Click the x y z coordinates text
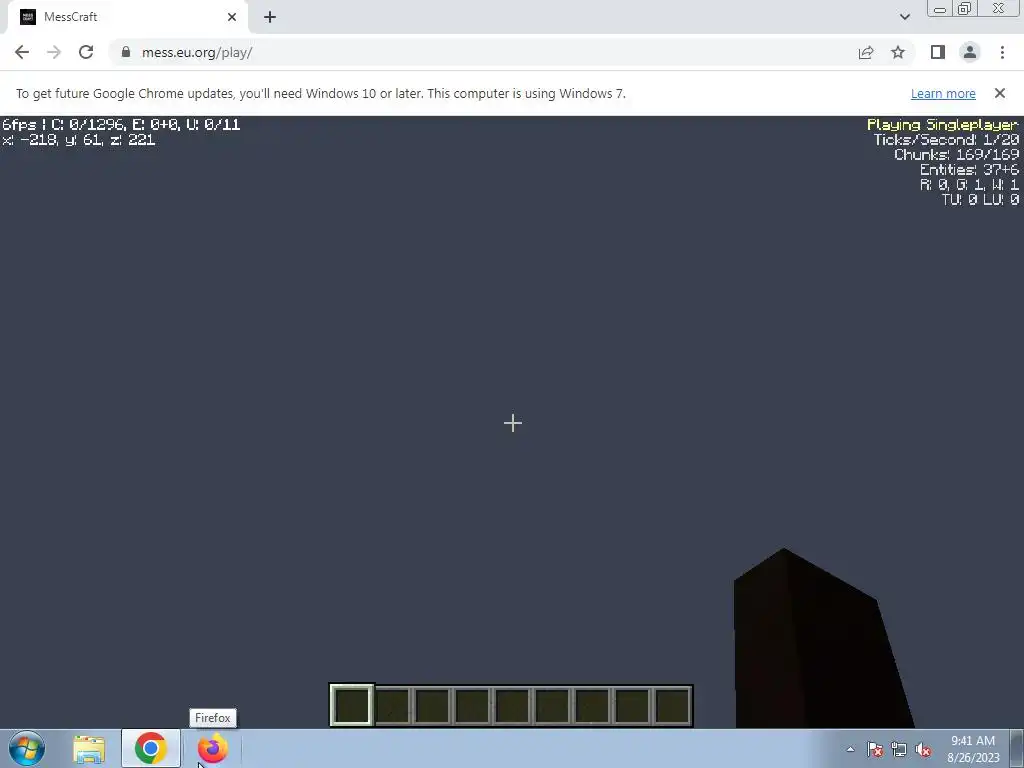This screenshot has width=1024, height=768. click(x=78, y=139)
